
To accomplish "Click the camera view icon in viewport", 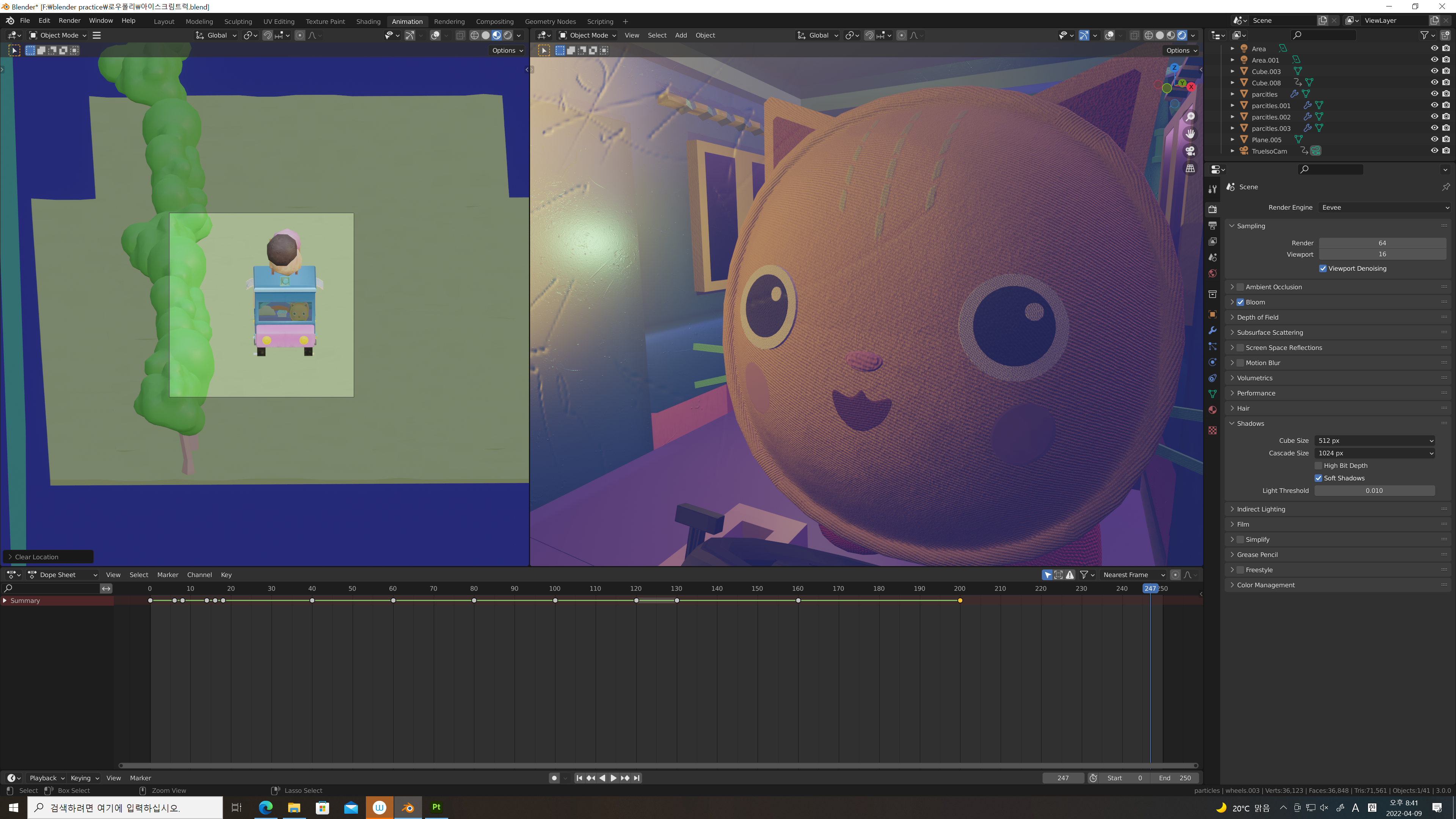I will pos(1190,151).
